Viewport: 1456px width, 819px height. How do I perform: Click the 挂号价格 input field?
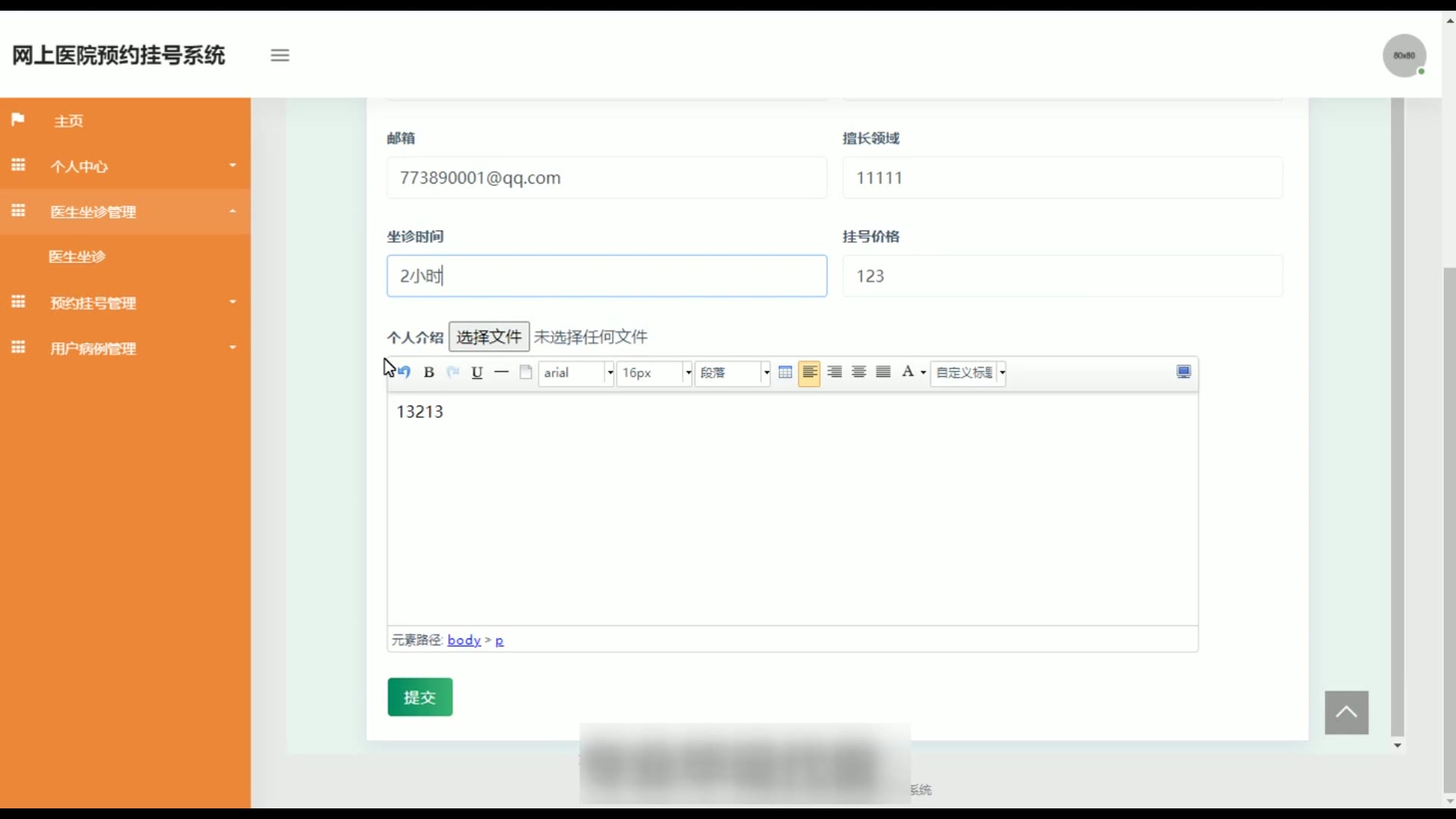[1062, 276]
